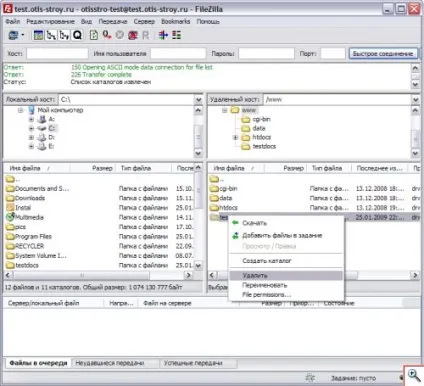Open the Вид menu
Viewport: 424px width, 386px height.
pyautogui.click(x=86, y=21)
